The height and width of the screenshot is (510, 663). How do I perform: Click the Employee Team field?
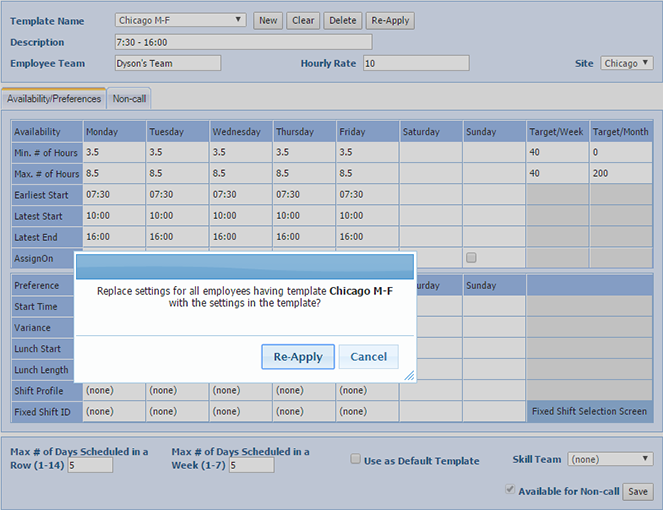click(168, 63)
